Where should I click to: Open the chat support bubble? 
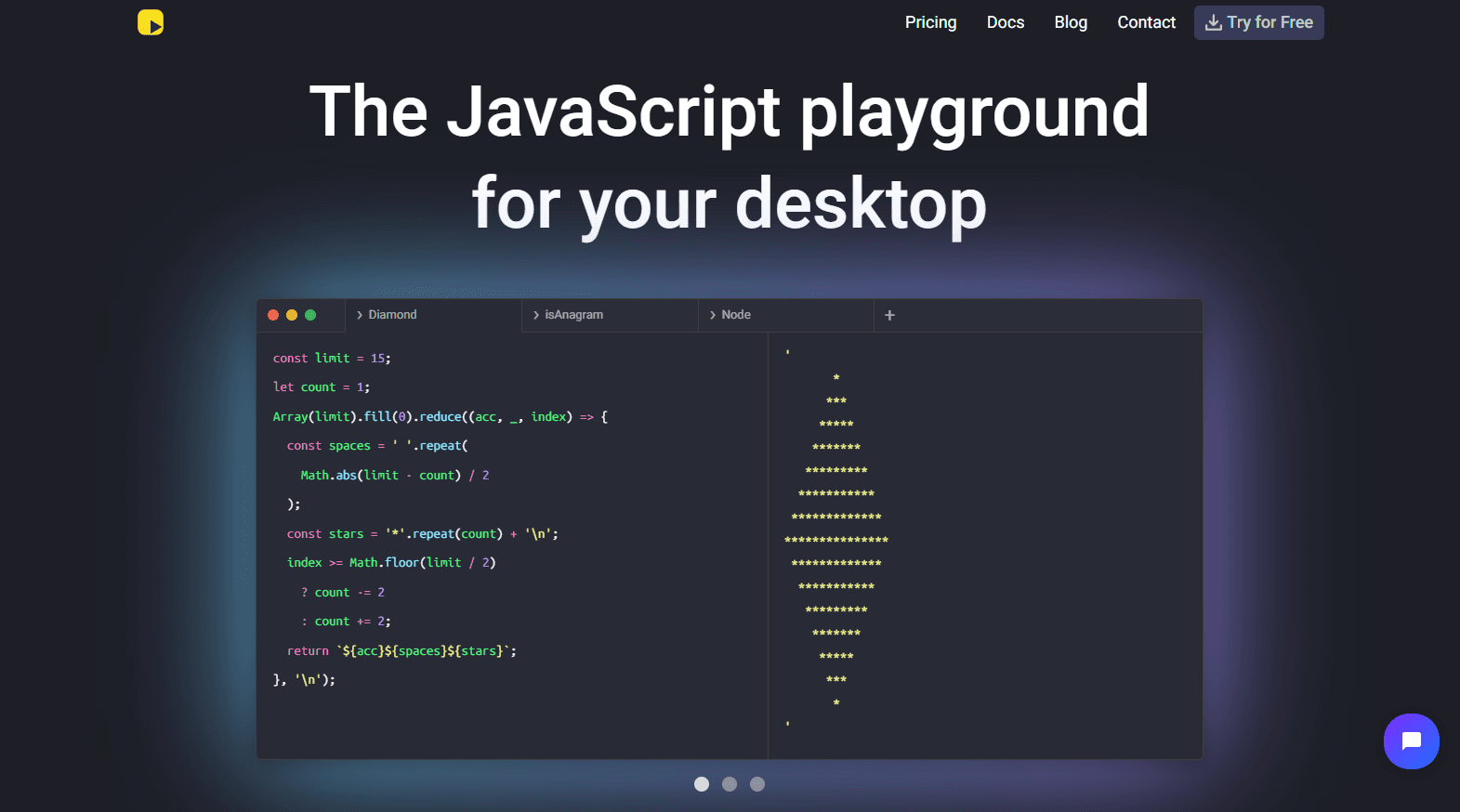click(1411, 741)
